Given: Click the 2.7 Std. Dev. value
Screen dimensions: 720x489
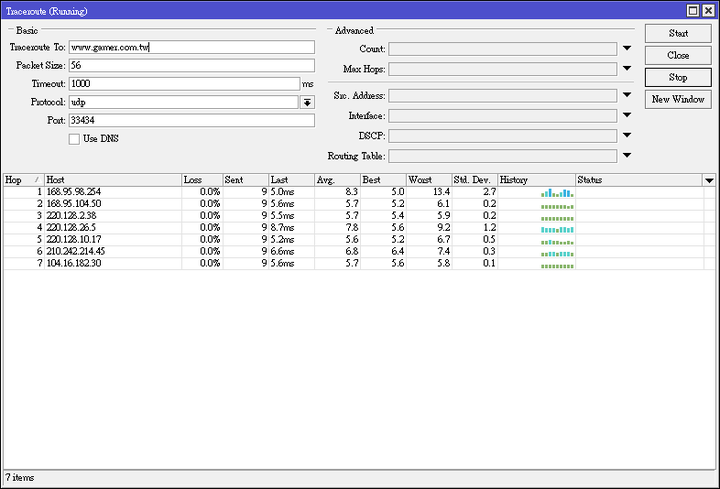Looking at the screenshot, I should tap(489, 192).
